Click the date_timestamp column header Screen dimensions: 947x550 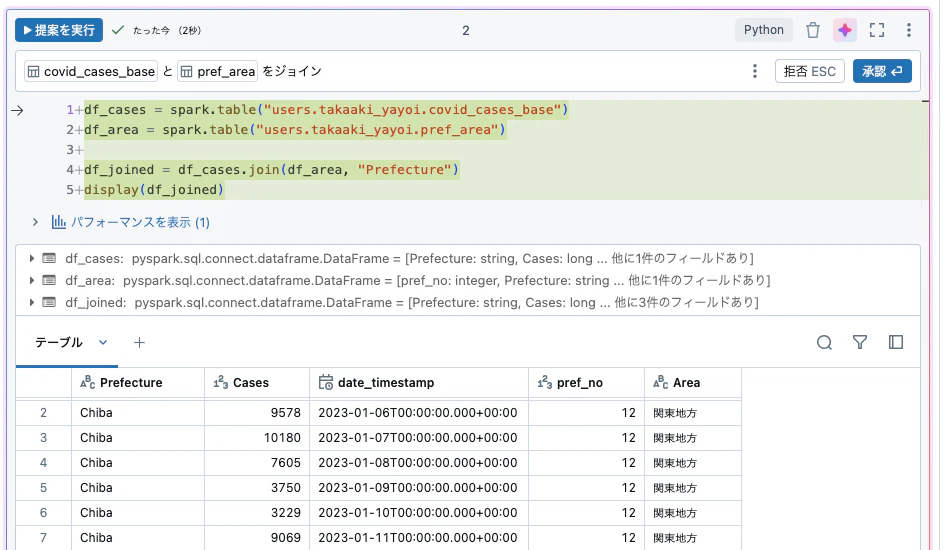tap(419, 382)
